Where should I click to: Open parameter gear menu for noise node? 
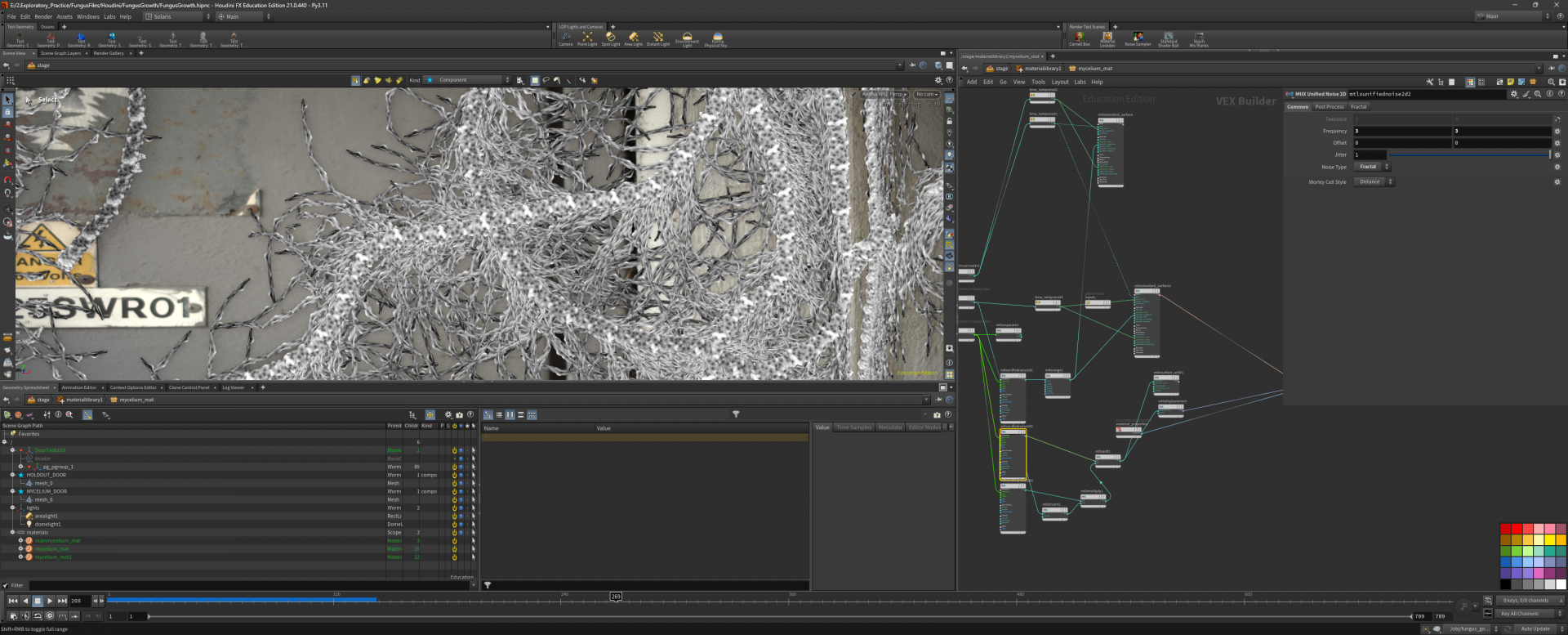coord(1513,94)
